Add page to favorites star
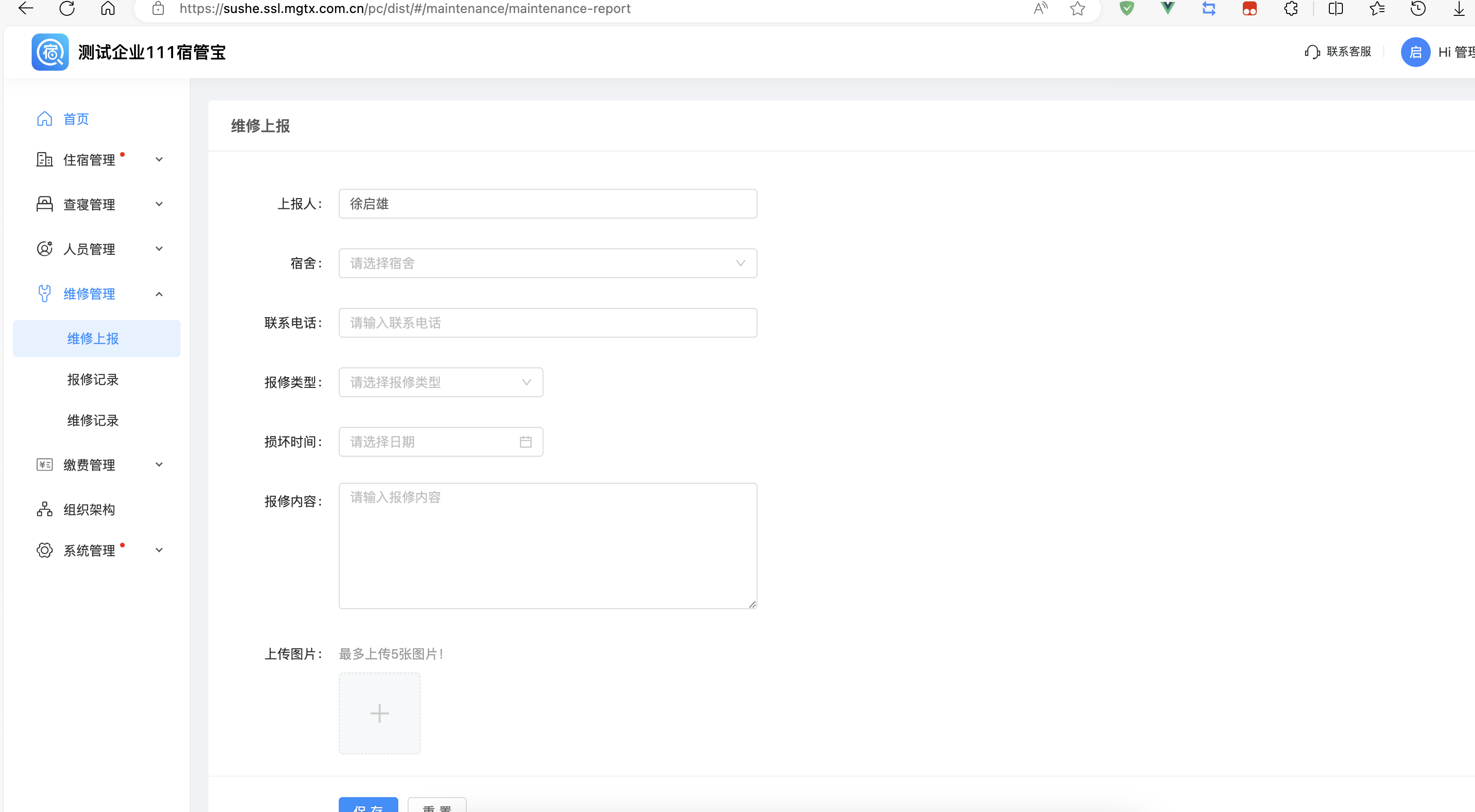The width and height of the screenshot is (1475, 812). pyautogui.click(x=1077, y=8)
